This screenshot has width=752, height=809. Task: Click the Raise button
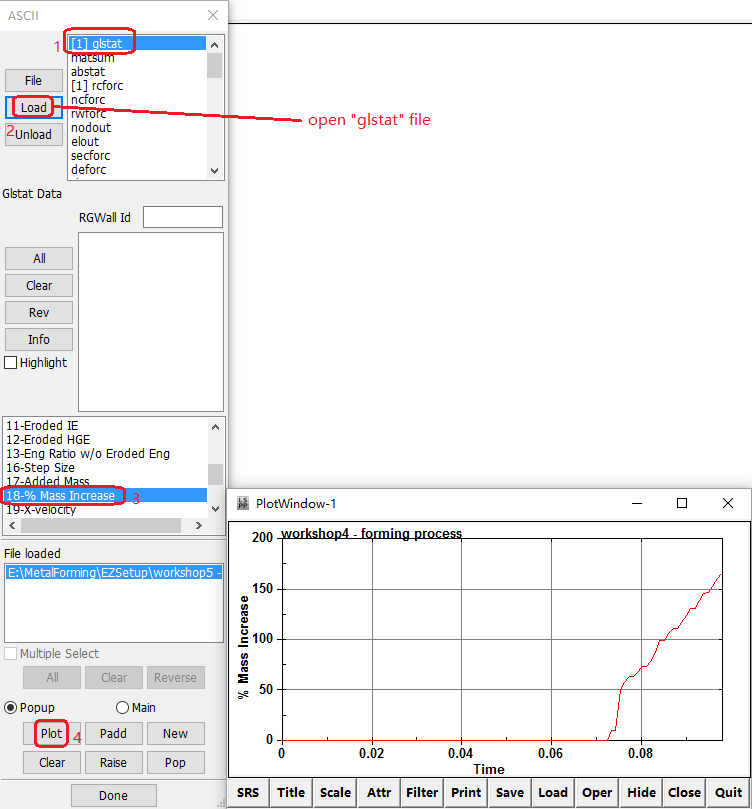[113, 762]
